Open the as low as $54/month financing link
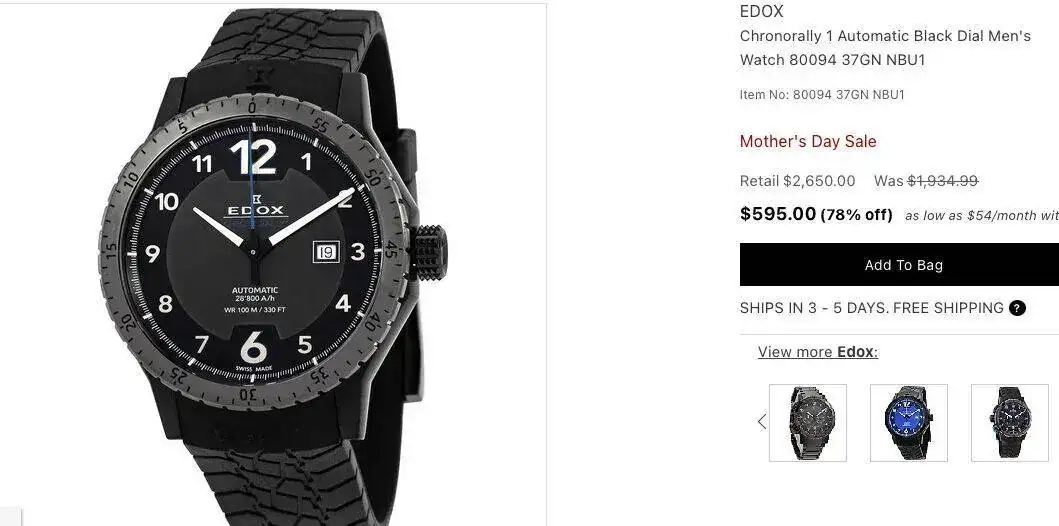The height and width of the screenshot is (526, 1059). 981,215
